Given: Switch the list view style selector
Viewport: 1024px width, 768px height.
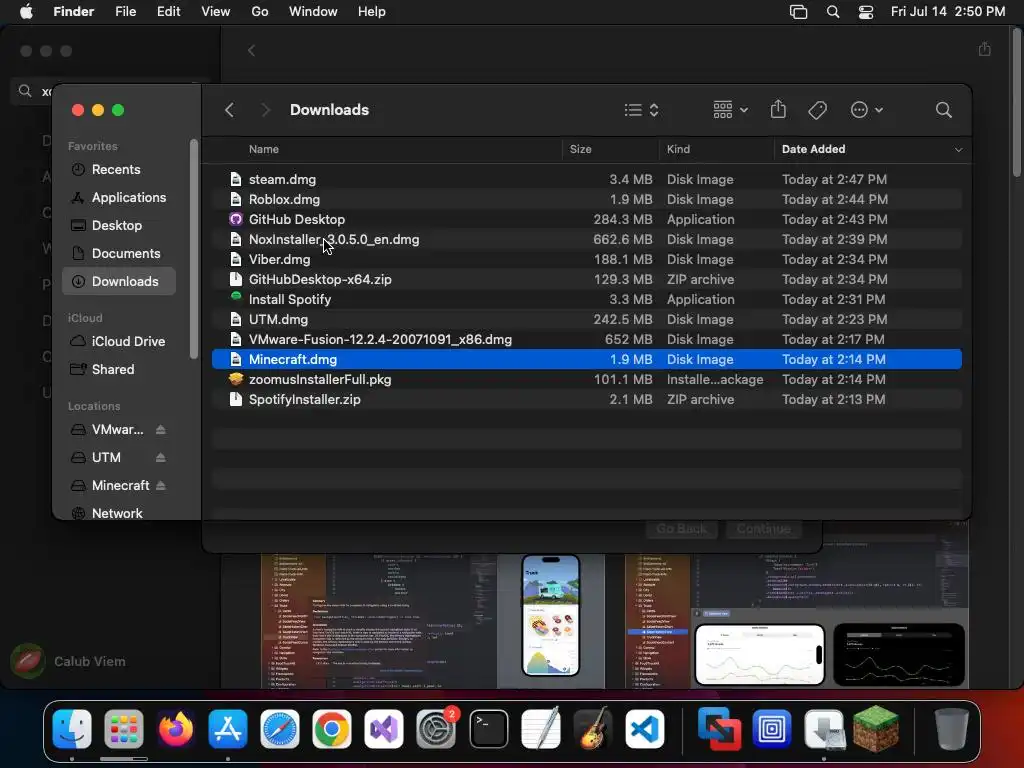Looking at the screenshot, I should coord(641,110).
